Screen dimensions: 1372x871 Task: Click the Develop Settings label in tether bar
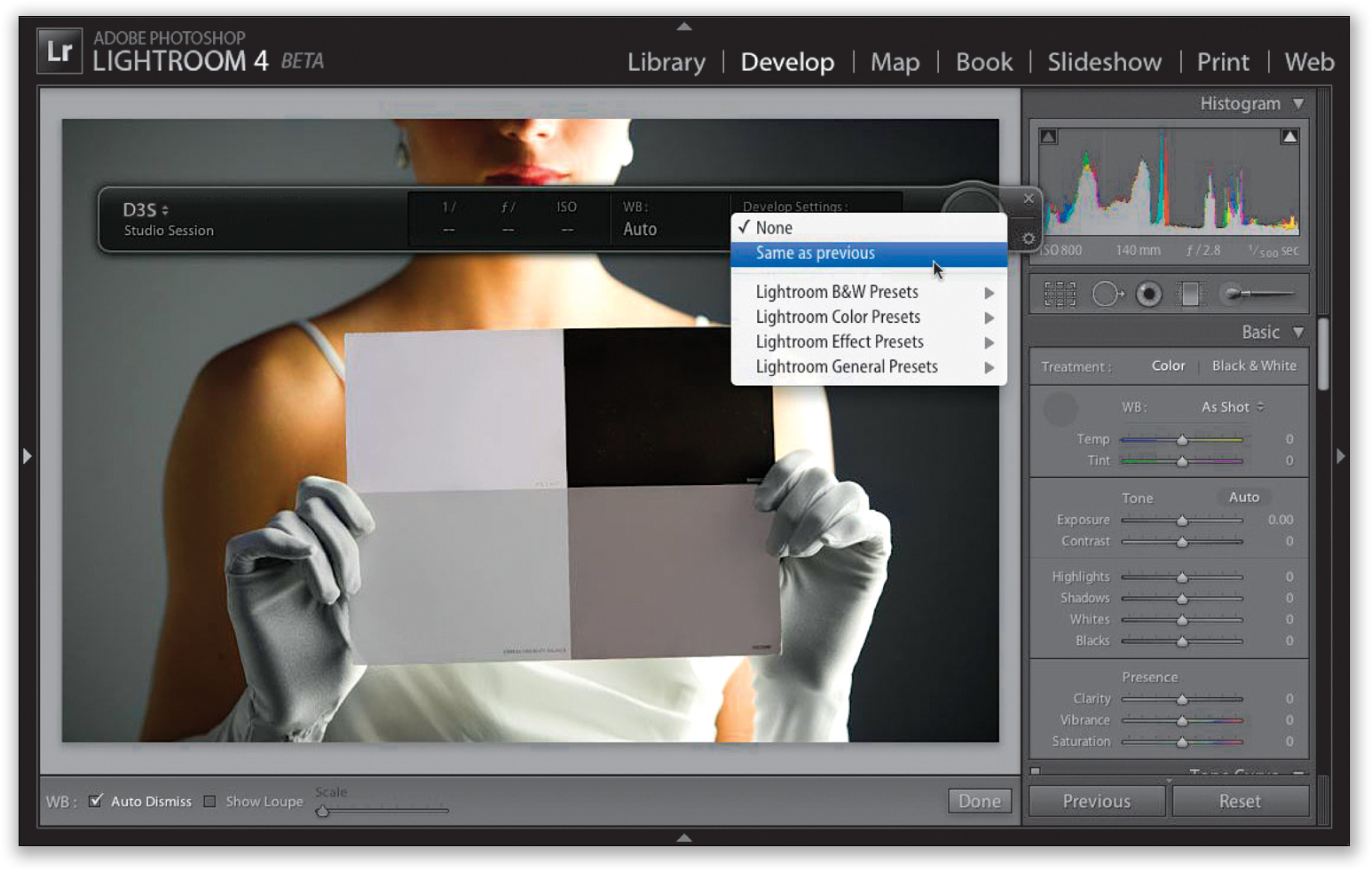795,206
